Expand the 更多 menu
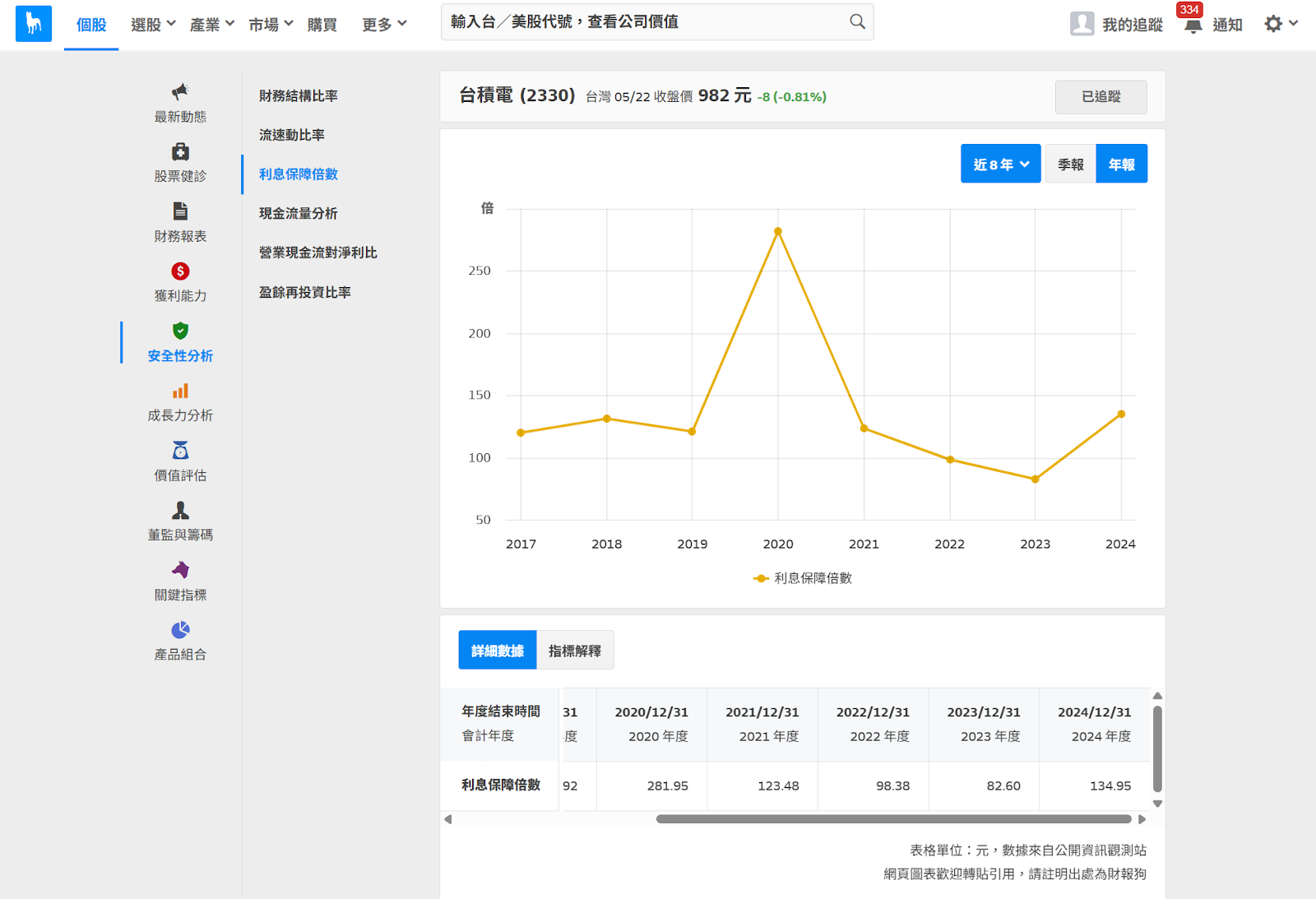This screenshot has width=1316, height=899. pyautogui.click(x=384, y=25)
